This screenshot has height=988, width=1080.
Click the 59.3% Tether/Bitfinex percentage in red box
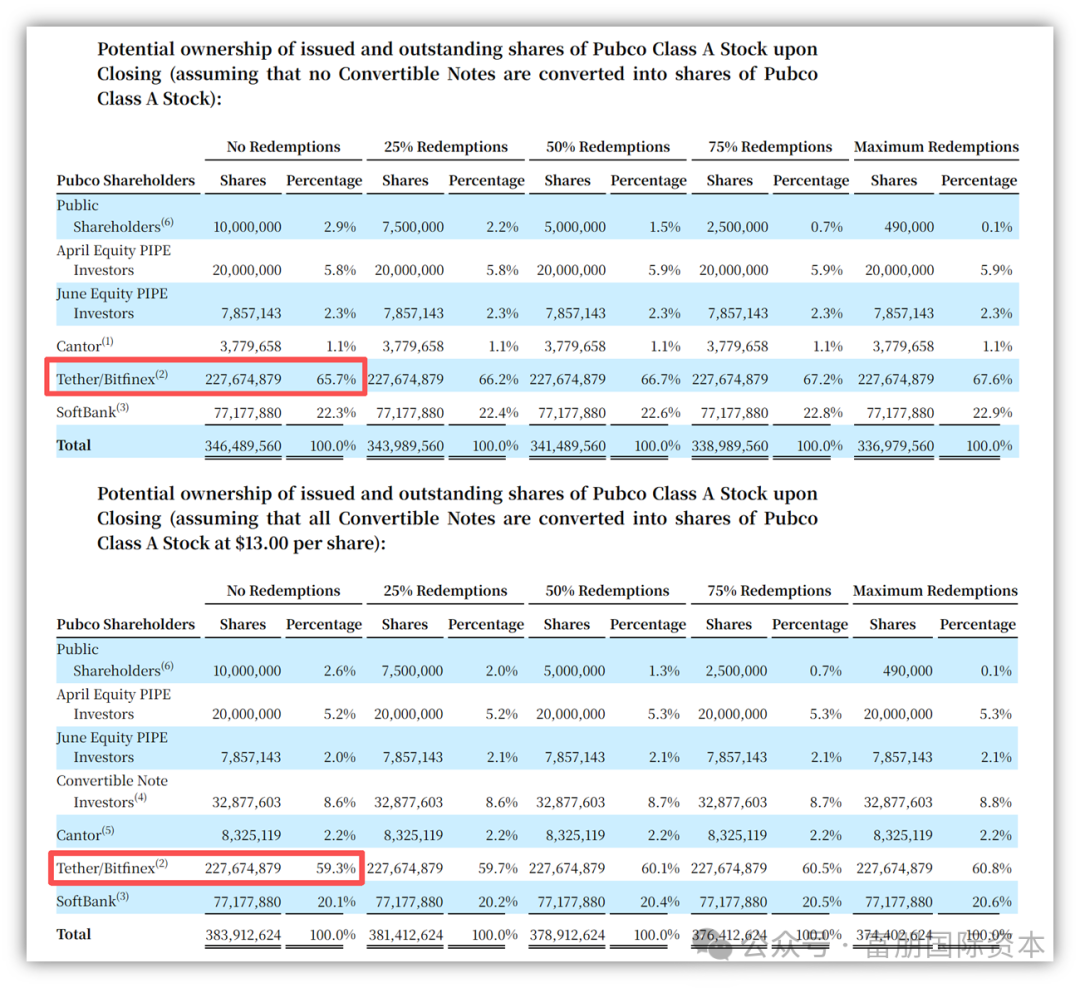[x=336, y=868]
